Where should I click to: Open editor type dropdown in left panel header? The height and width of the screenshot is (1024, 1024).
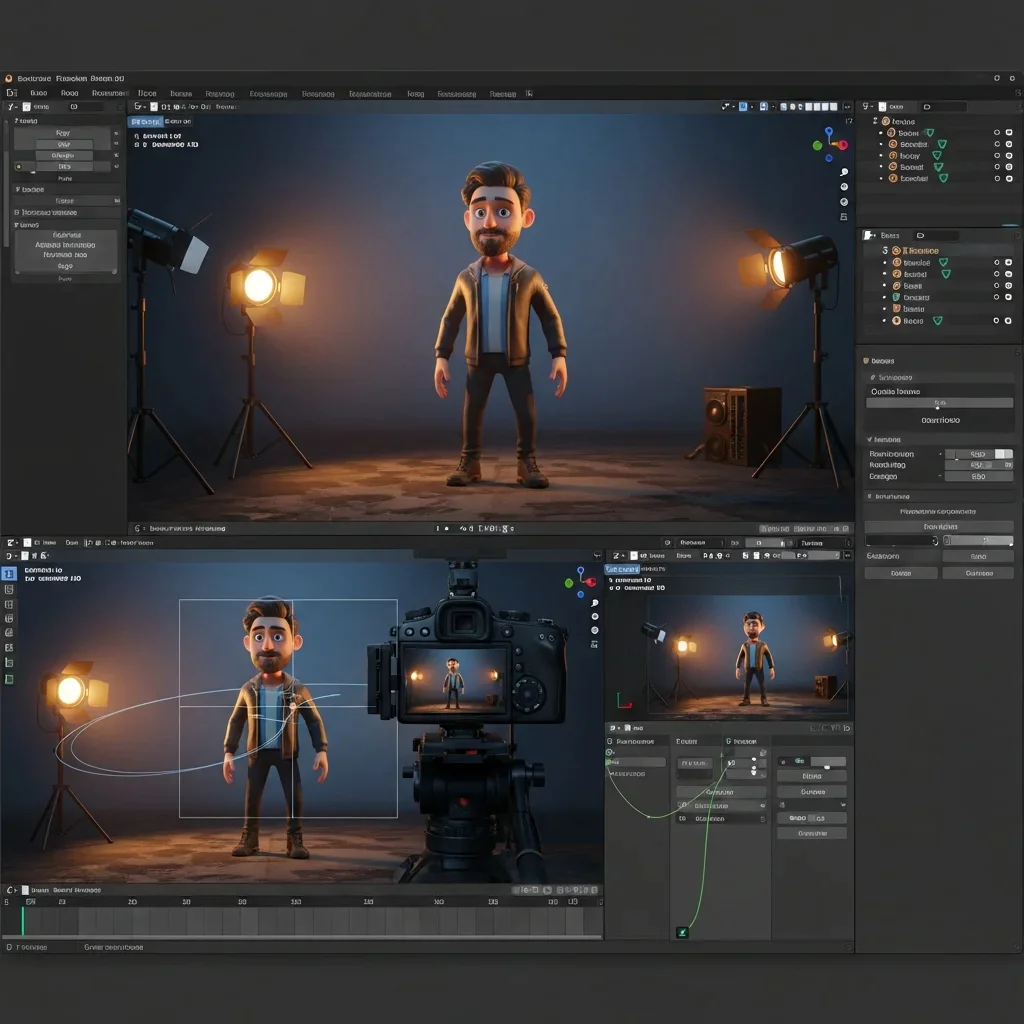pyautogui.click(x=12, y=106)
